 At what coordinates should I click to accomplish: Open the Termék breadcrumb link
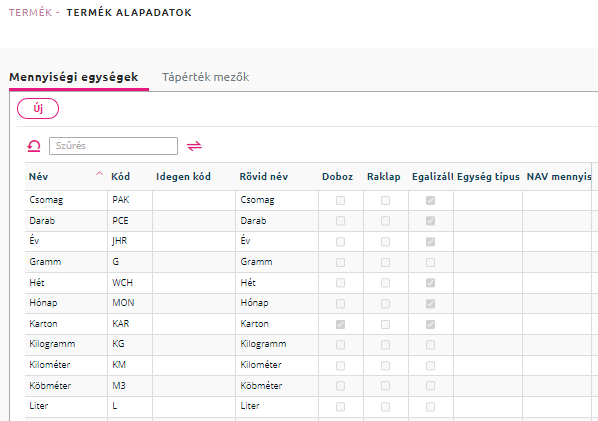[30, 13]
